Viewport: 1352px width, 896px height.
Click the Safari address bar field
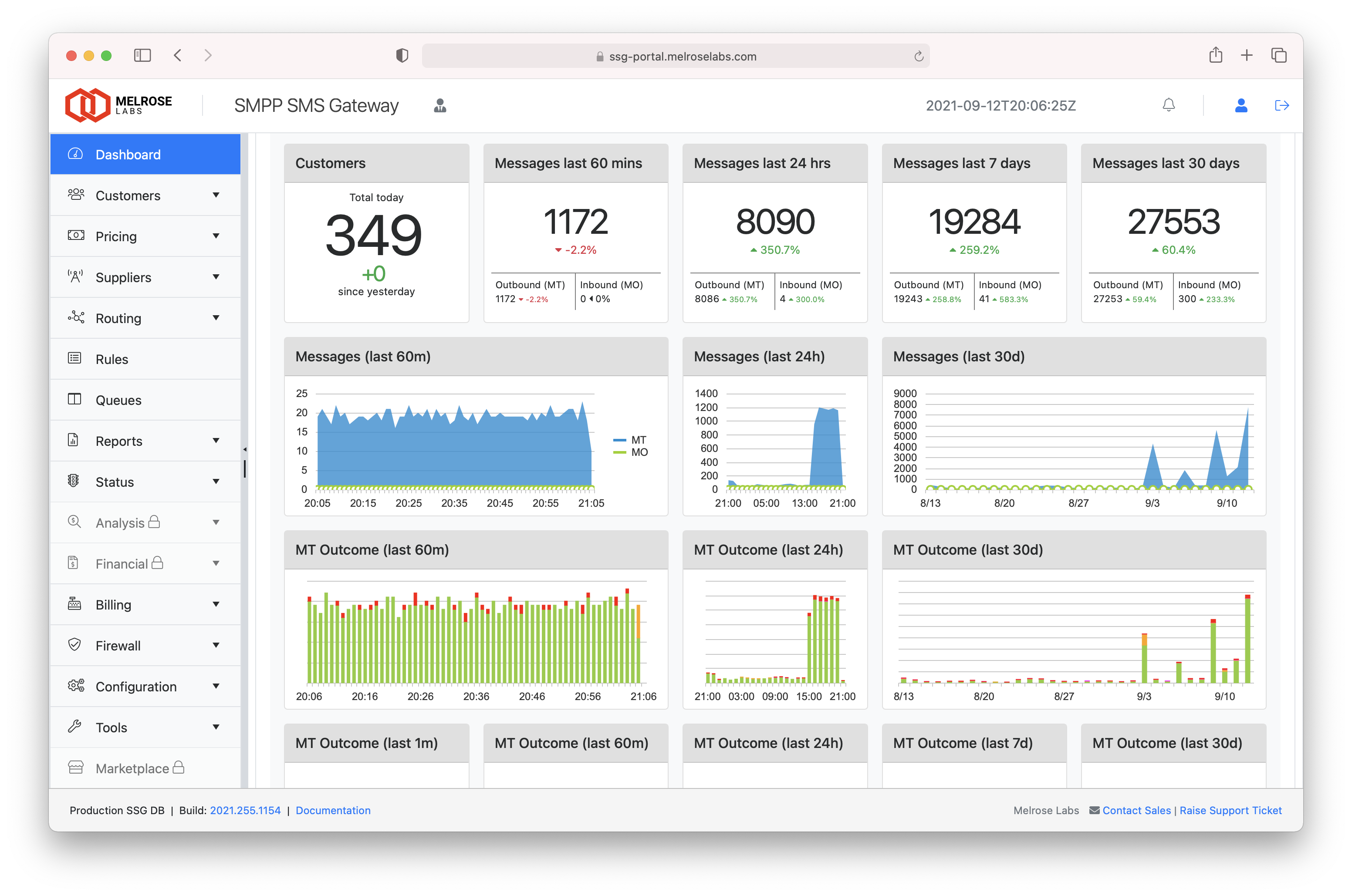675,56
